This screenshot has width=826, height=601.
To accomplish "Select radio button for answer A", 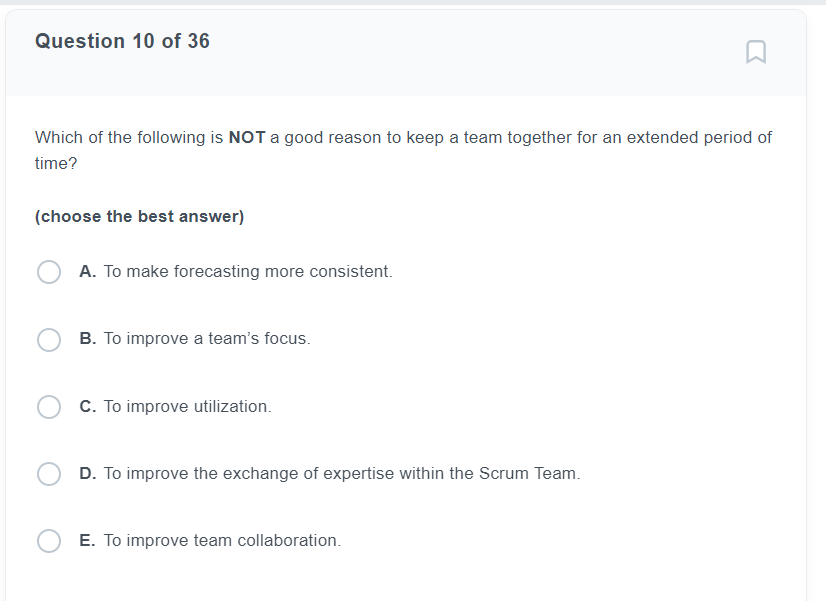I will (x=49, y=272).
